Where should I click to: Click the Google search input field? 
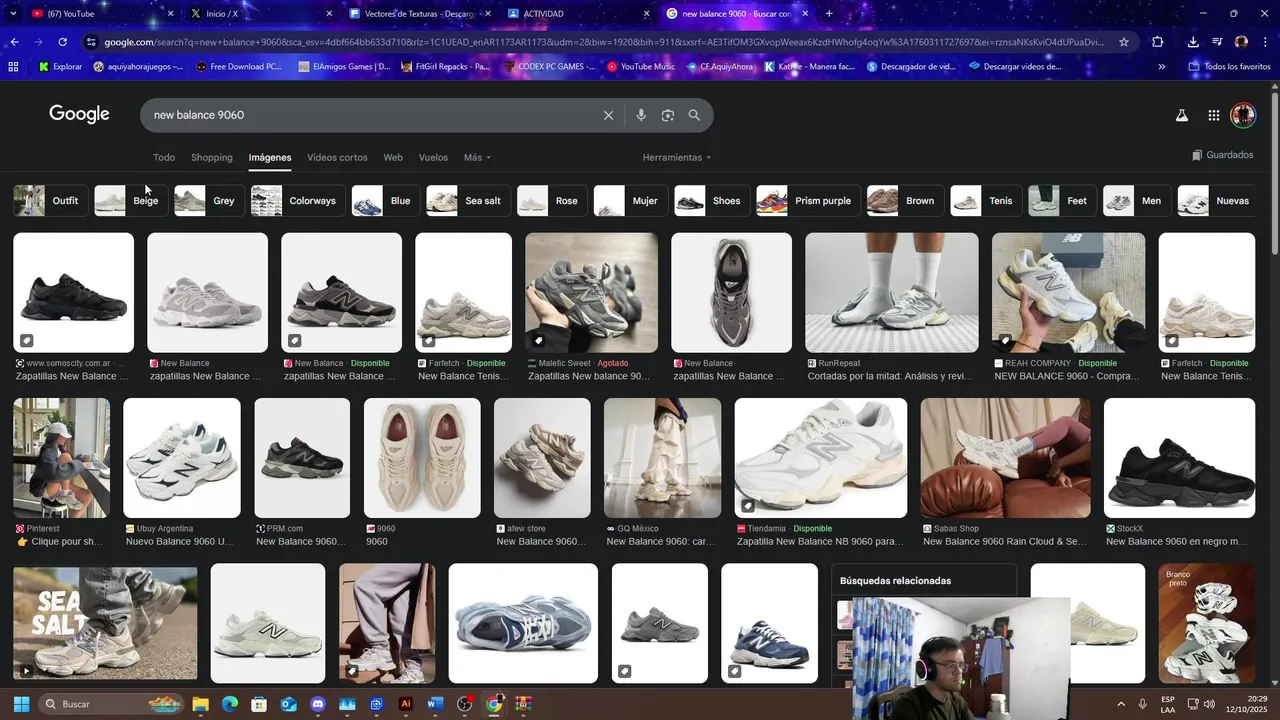click(x=370, y=115)
